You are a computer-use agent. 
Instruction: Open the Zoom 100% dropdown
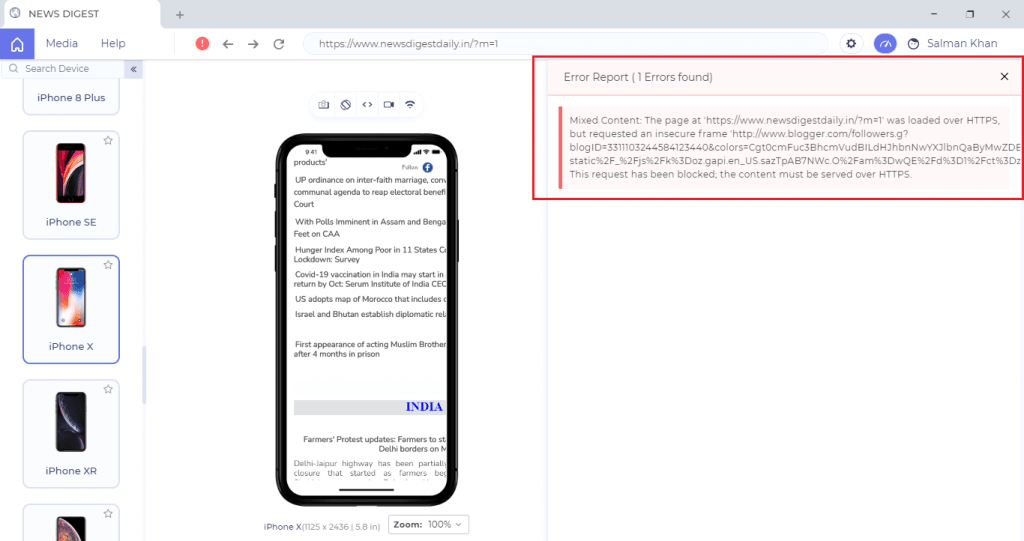[428, 524]
